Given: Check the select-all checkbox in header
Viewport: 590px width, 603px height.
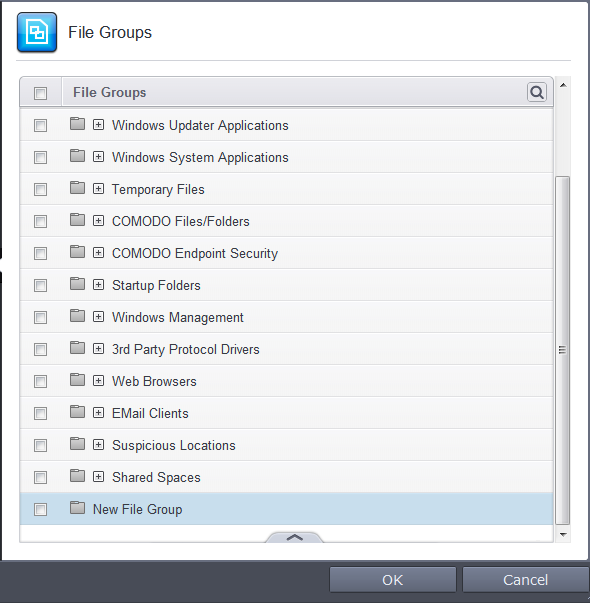Looking at the screenshot, I should click(x=40, y=93).
